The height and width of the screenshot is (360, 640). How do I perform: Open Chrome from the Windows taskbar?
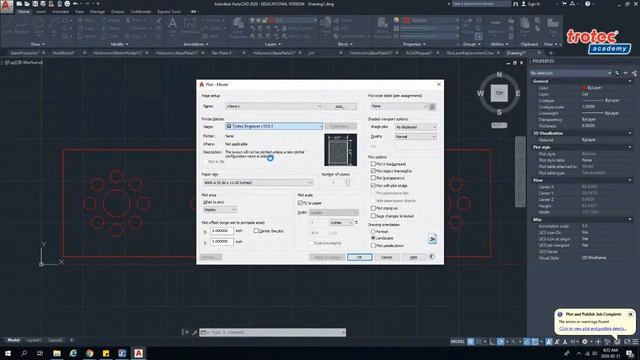(89, 353)
